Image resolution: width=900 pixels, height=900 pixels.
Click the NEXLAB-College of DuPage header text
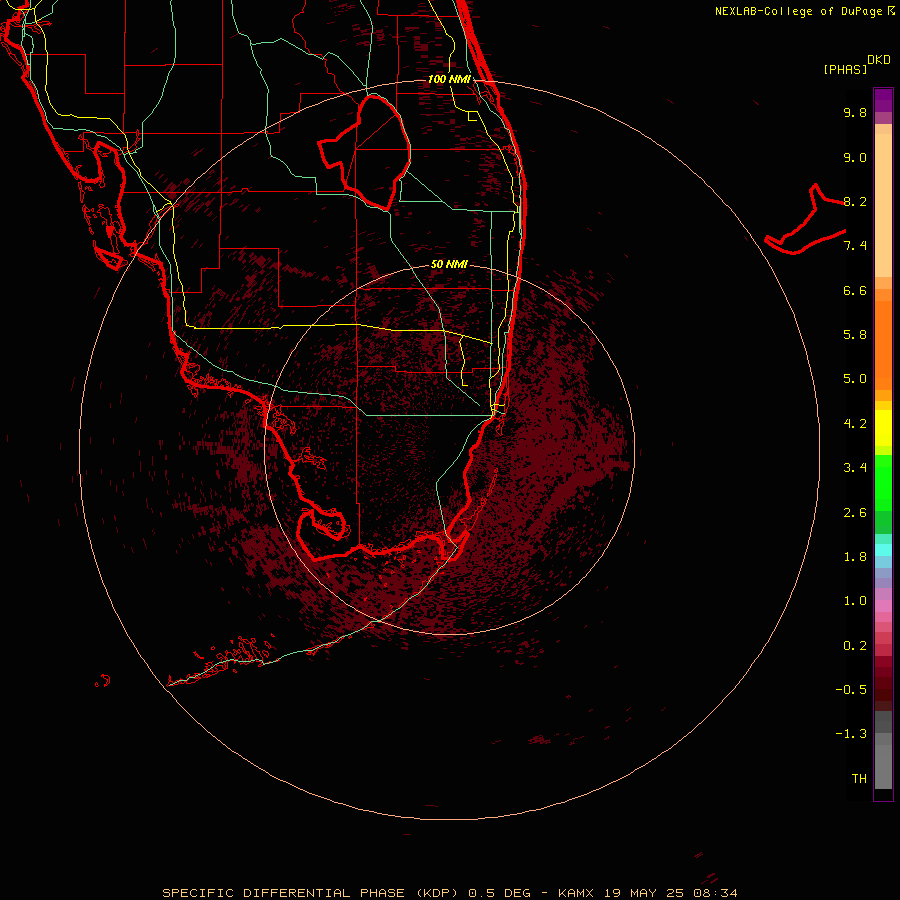point(804,11)
